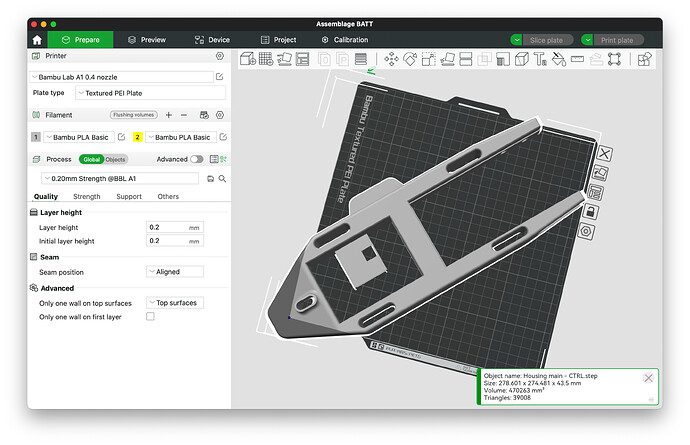Image resolution: width=690 pixels, height=445 pixels.
Task: Open the 0.20mm Strength process preset dropdown
Action: (120, 179)
